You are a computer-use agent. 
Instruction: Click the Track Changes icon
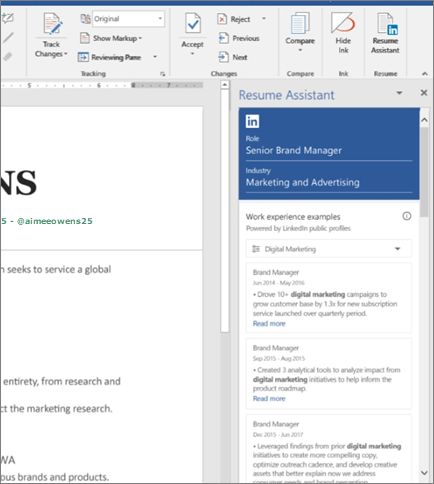click(x=52, y=24)
